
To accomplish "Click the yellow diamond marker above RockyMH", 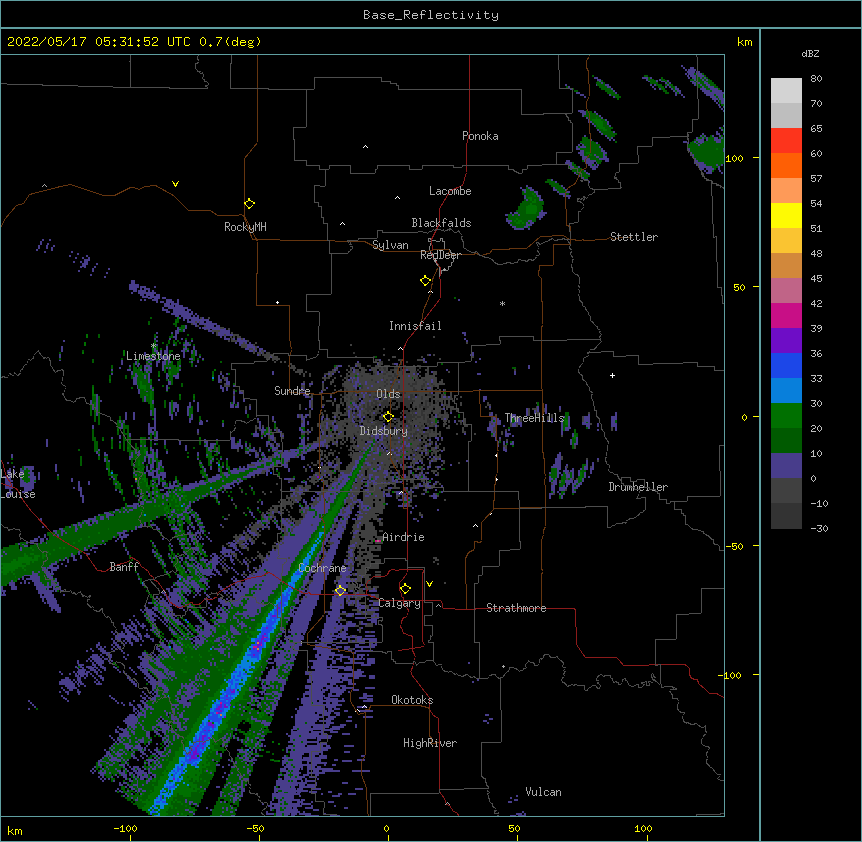I will [x=249, y=204].
